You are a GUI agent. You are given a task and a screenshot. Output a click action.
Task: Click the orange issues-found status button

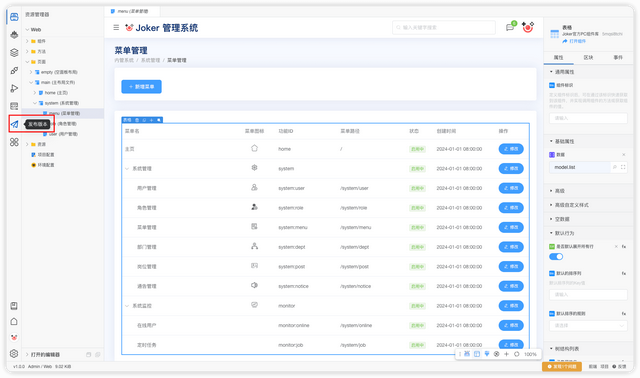(x=562, y=367)
